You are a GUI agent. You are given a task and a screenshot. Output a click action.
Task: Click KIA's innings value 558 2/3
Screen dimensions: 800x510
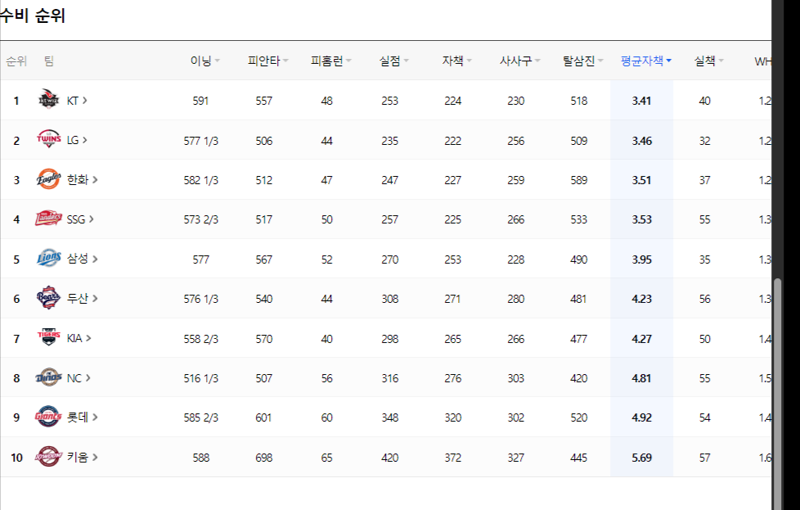pyautogui.click(x=201, y=339)
